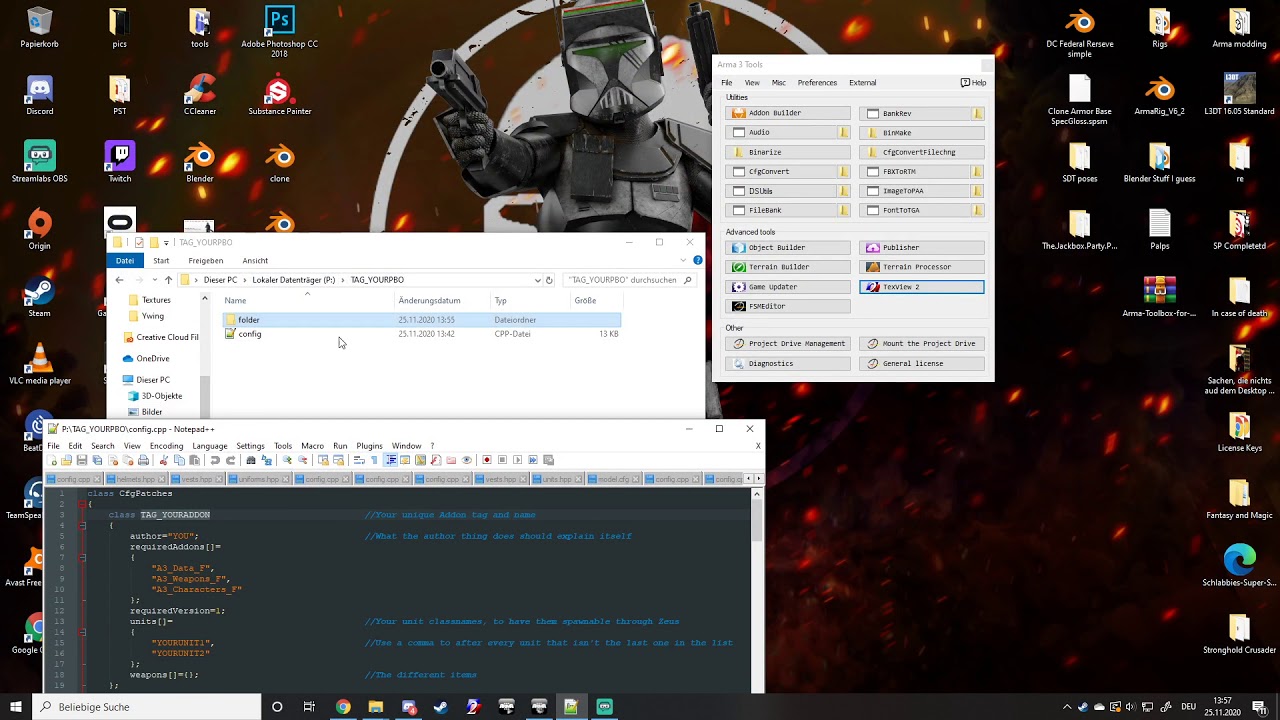Toggle word wrap icon in Notepad++ toolbar
Image resolution: width=1280 pixels, height=720 pixels.
359,460
